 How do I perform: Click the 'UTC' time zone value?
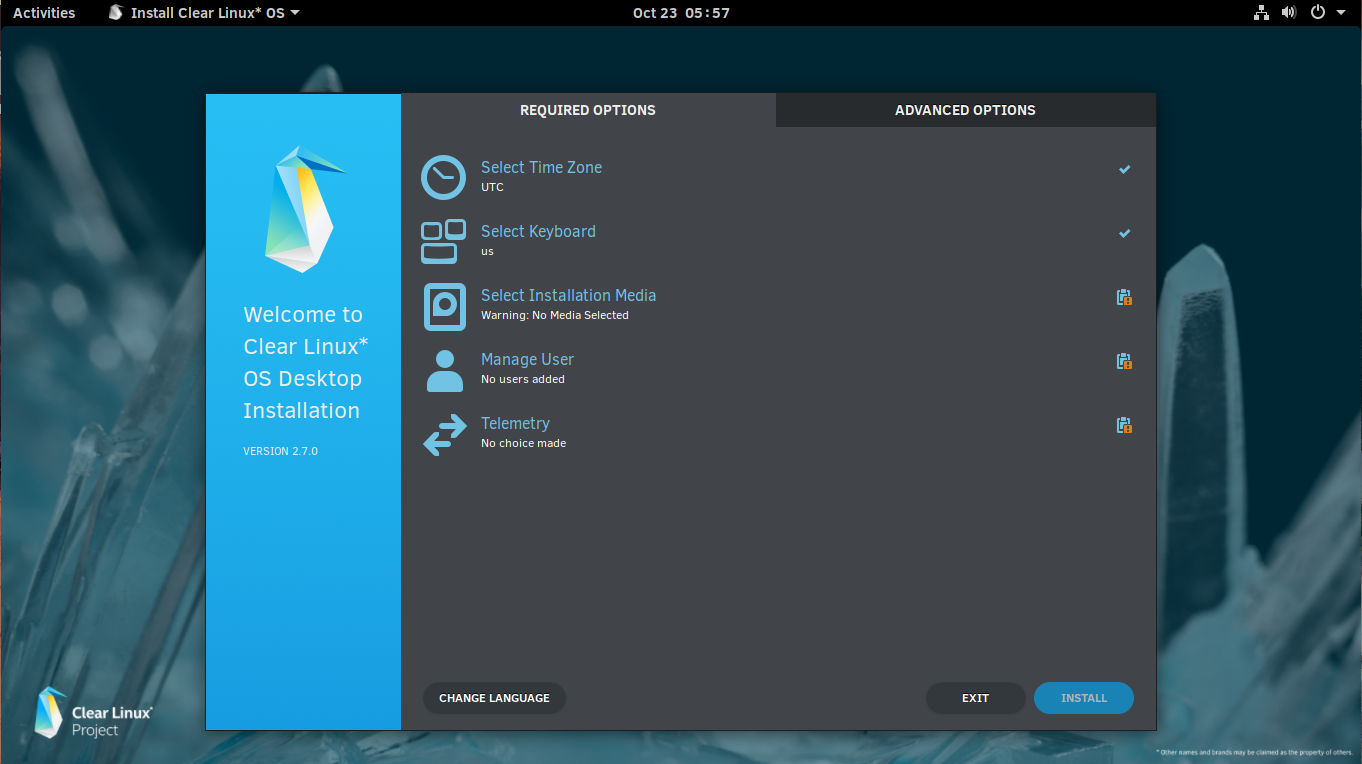[492, 187]
